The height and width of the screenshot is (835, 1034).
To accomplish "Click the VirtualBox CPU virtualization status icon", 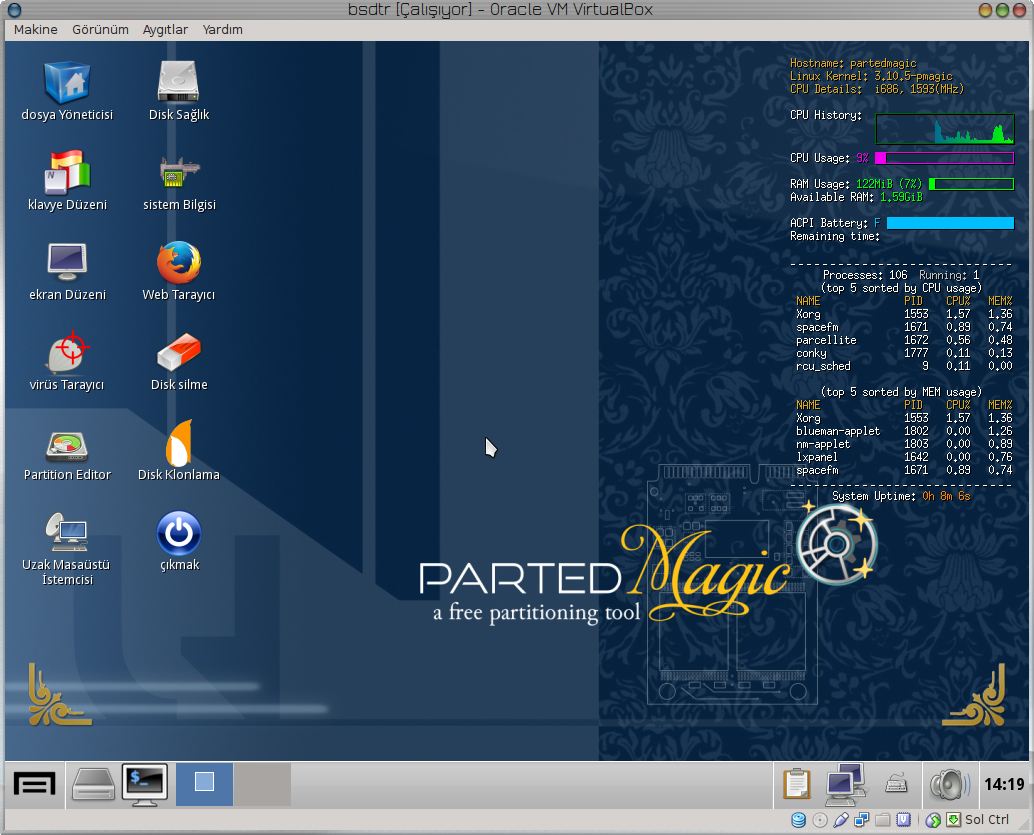I will click(x=903, y=820).
